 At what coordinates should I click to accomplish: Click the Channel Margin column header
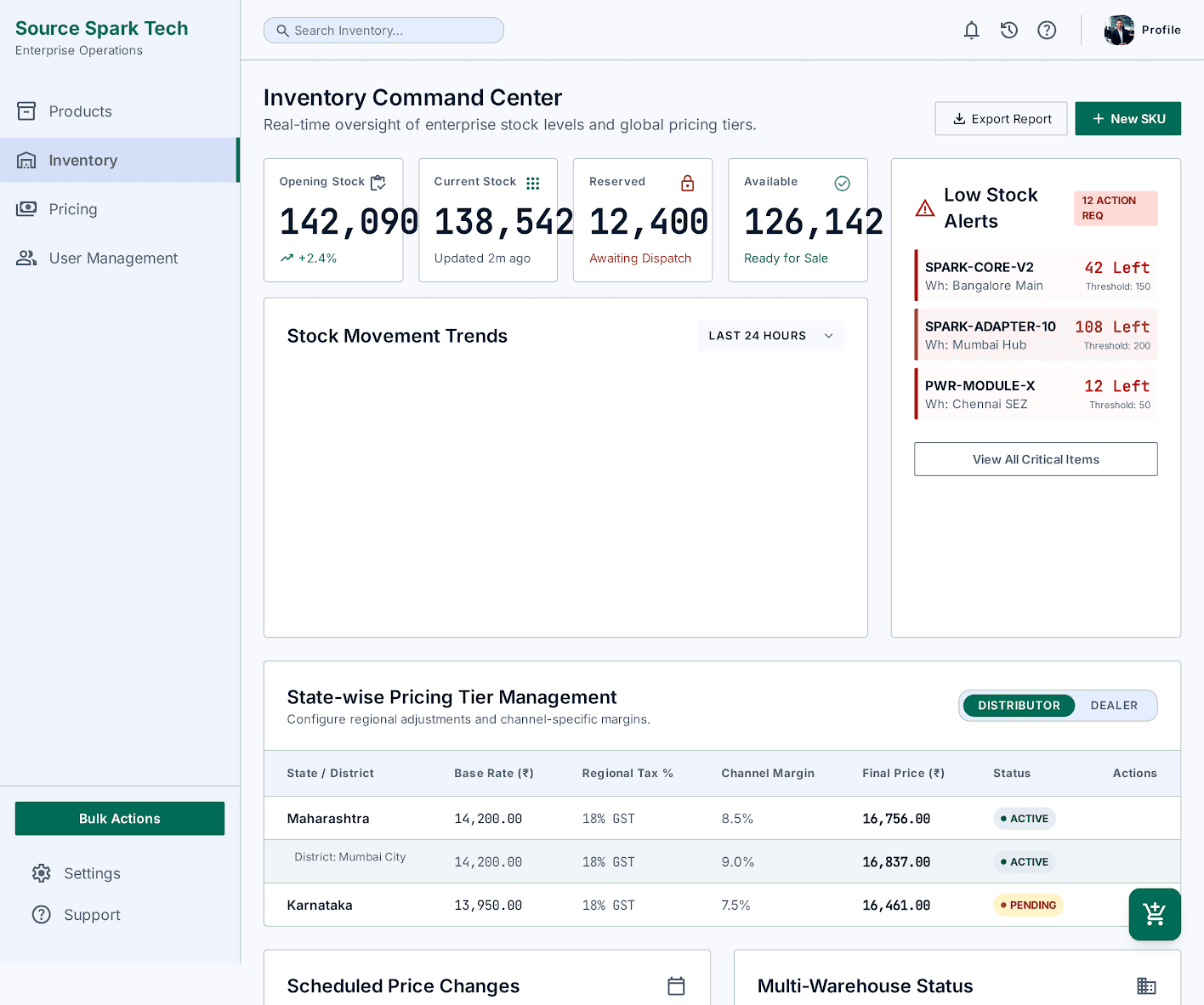[x=768, y=773]
